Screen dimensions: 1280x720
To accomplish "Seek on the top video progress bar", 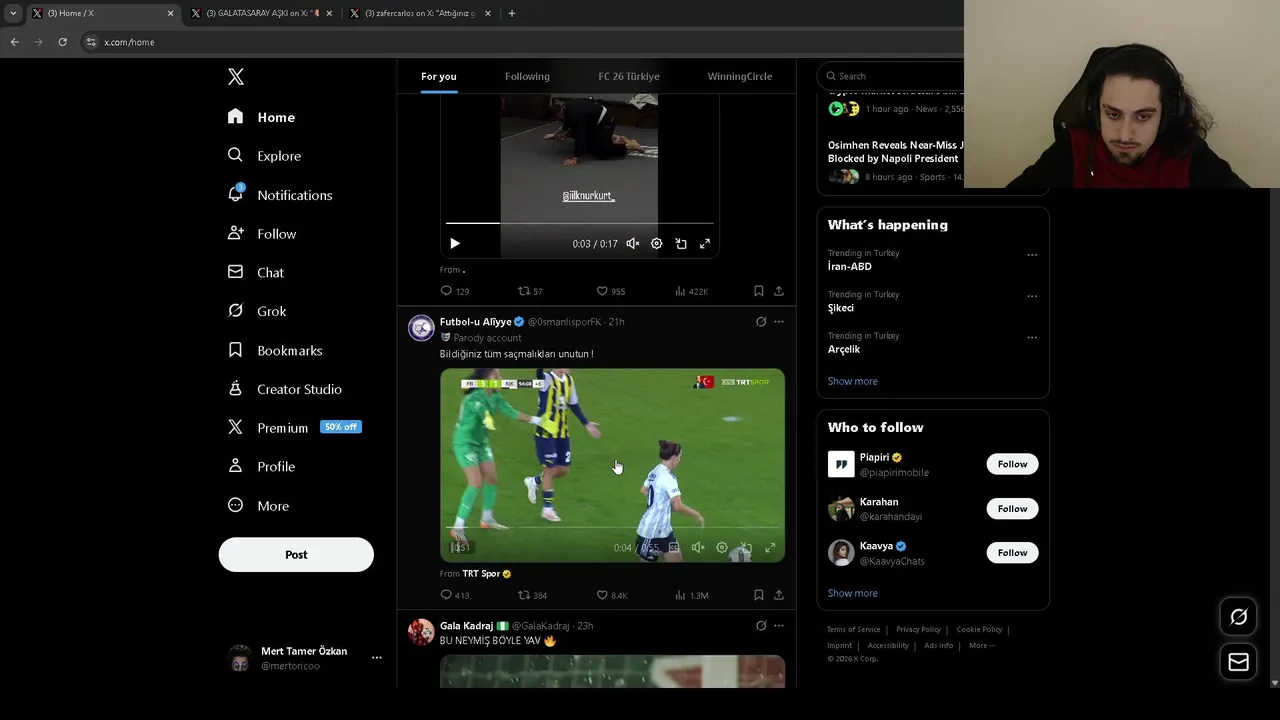I will click(580, 223).
